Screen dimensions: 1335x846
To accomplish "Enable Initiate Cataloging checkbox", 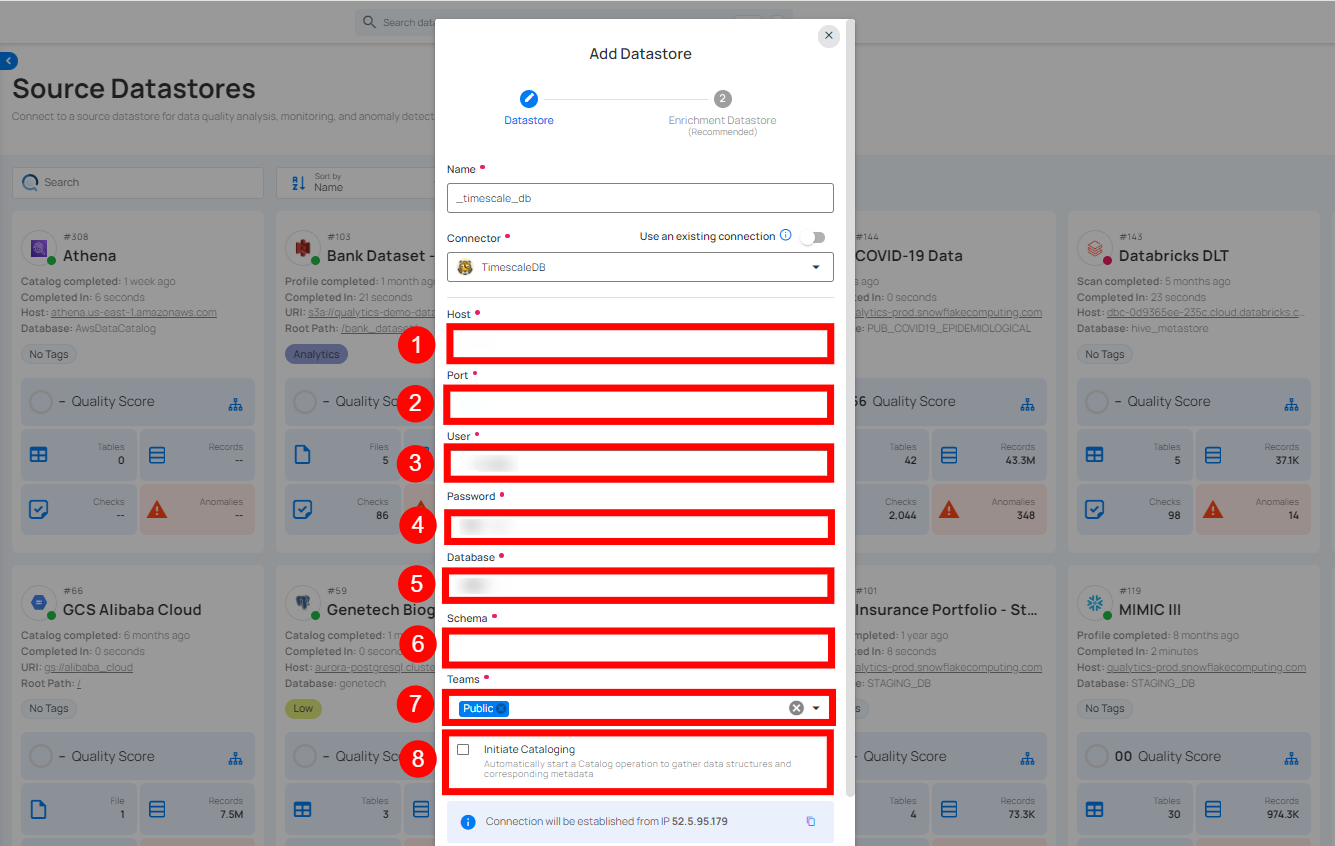I will pos(463,749).
